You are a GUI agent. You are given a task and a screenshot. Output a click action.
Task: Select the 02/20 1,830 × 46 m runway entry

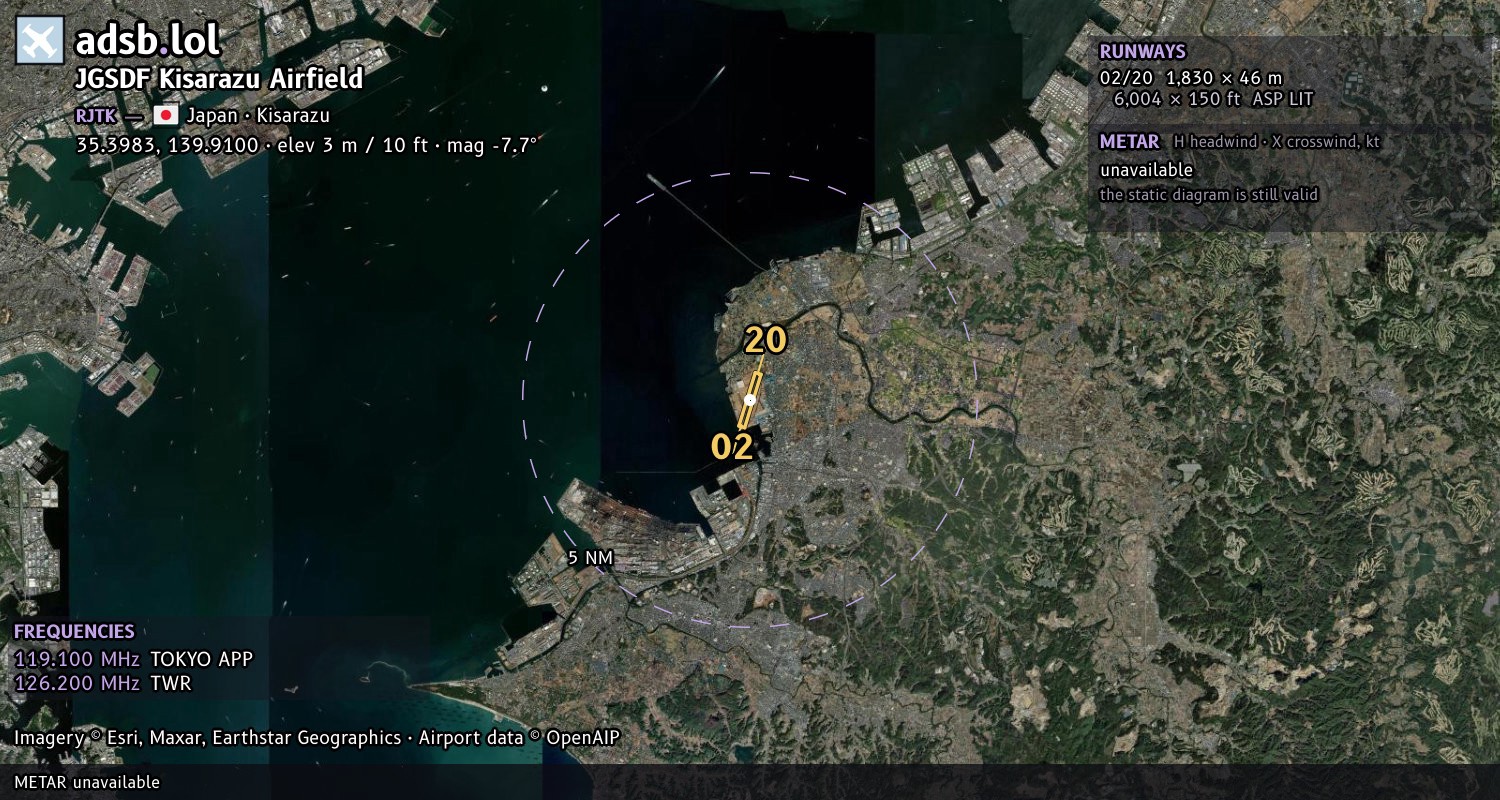[x=1190, y=78]
